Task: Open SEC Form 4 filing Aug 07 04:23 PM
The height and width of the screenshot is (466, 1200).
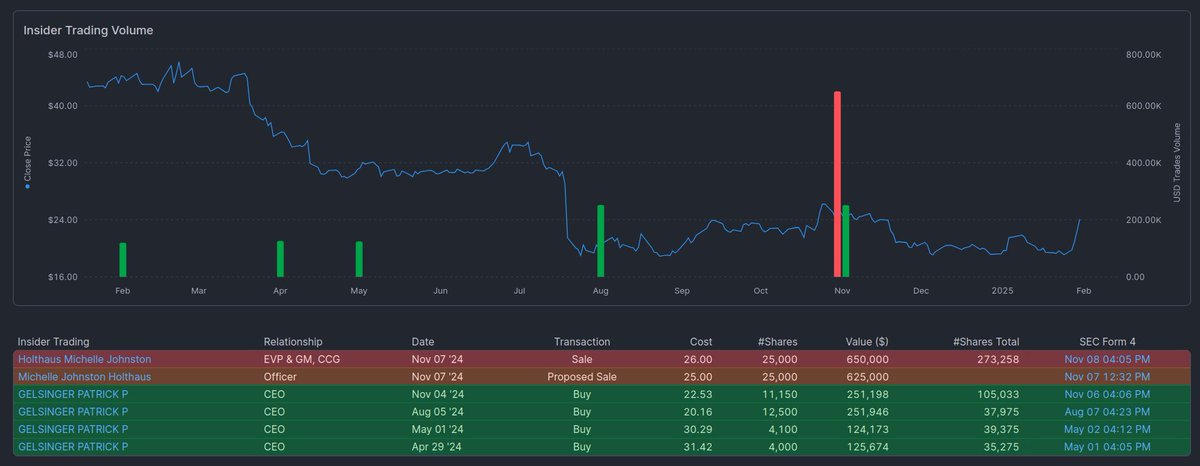Action: [1107, 412]
